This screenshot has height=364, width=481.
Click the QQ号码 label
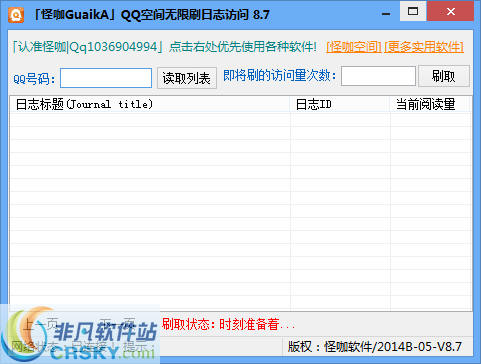pos(34,79)
